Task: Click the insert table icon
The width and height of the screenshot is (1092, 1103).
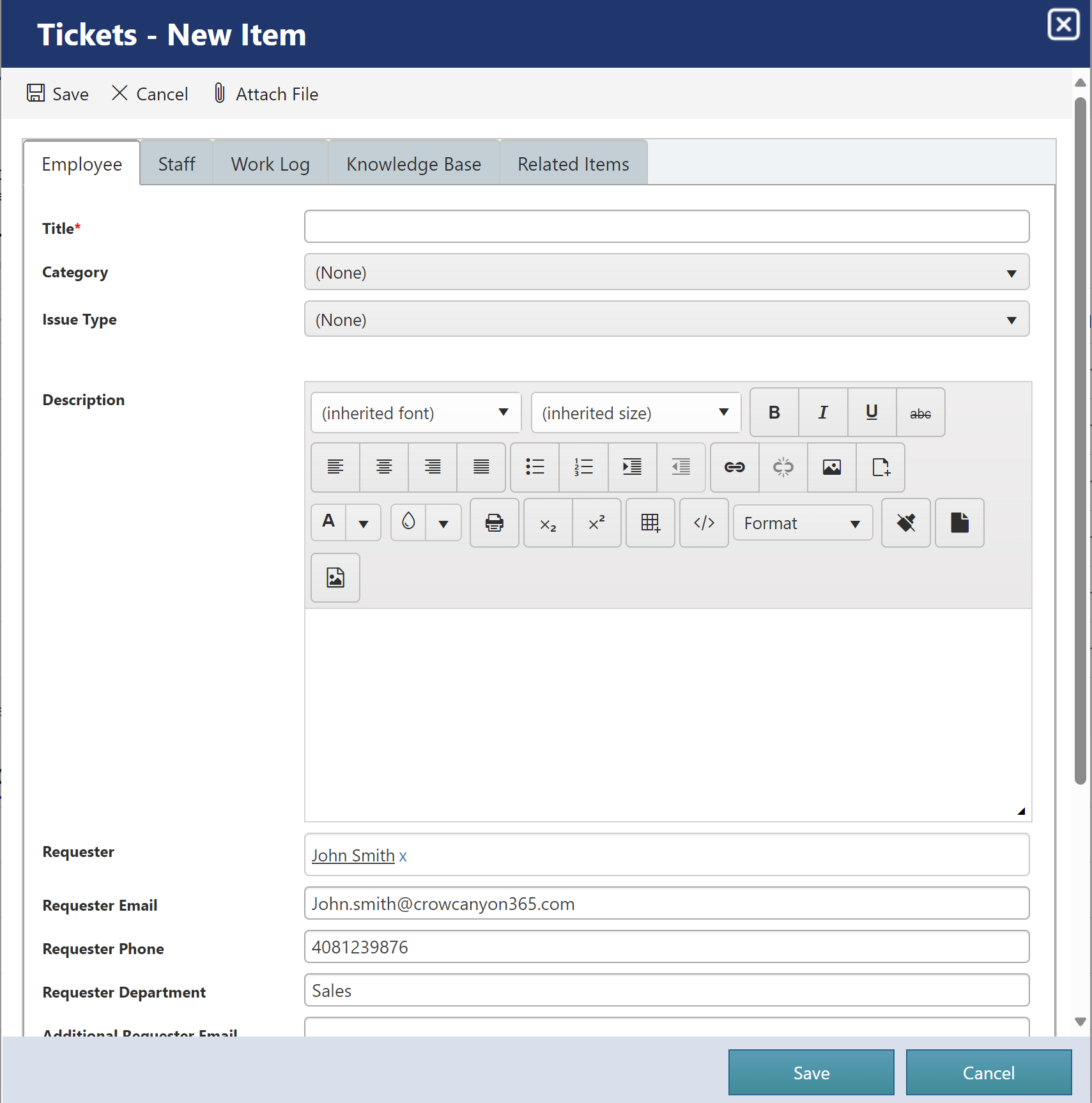Action: pos(650,523)
